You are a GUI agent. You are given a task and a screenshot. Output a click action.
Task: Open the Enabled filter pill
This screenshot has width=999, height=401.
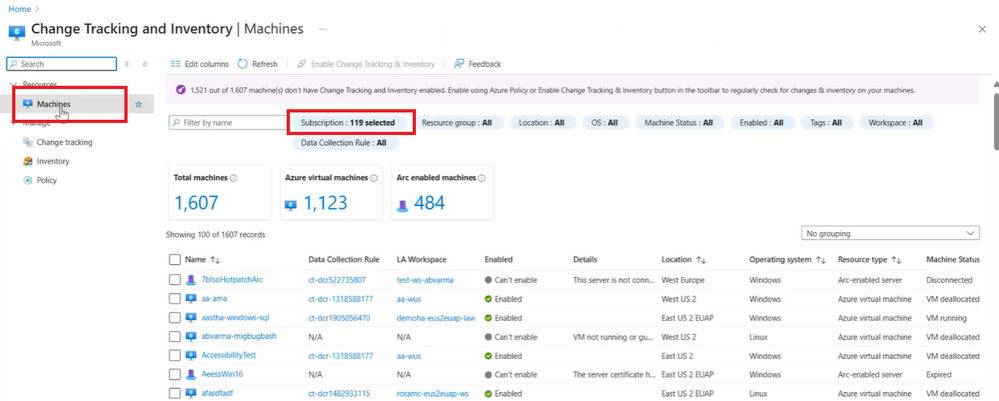tap(762, 123)
